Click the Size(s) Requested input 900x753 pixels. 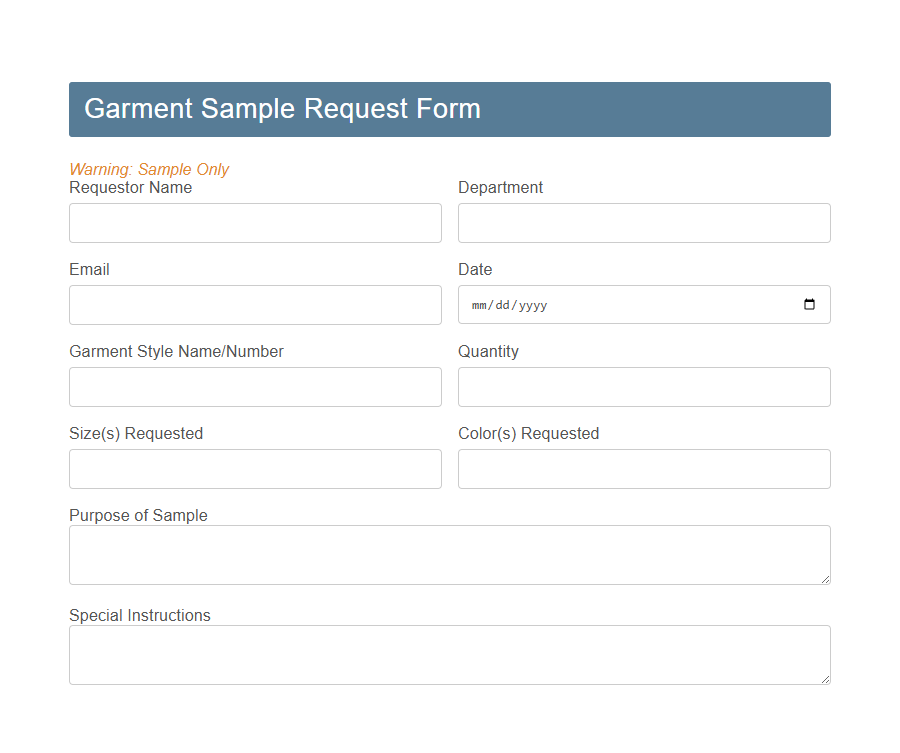tap(255, 469)
